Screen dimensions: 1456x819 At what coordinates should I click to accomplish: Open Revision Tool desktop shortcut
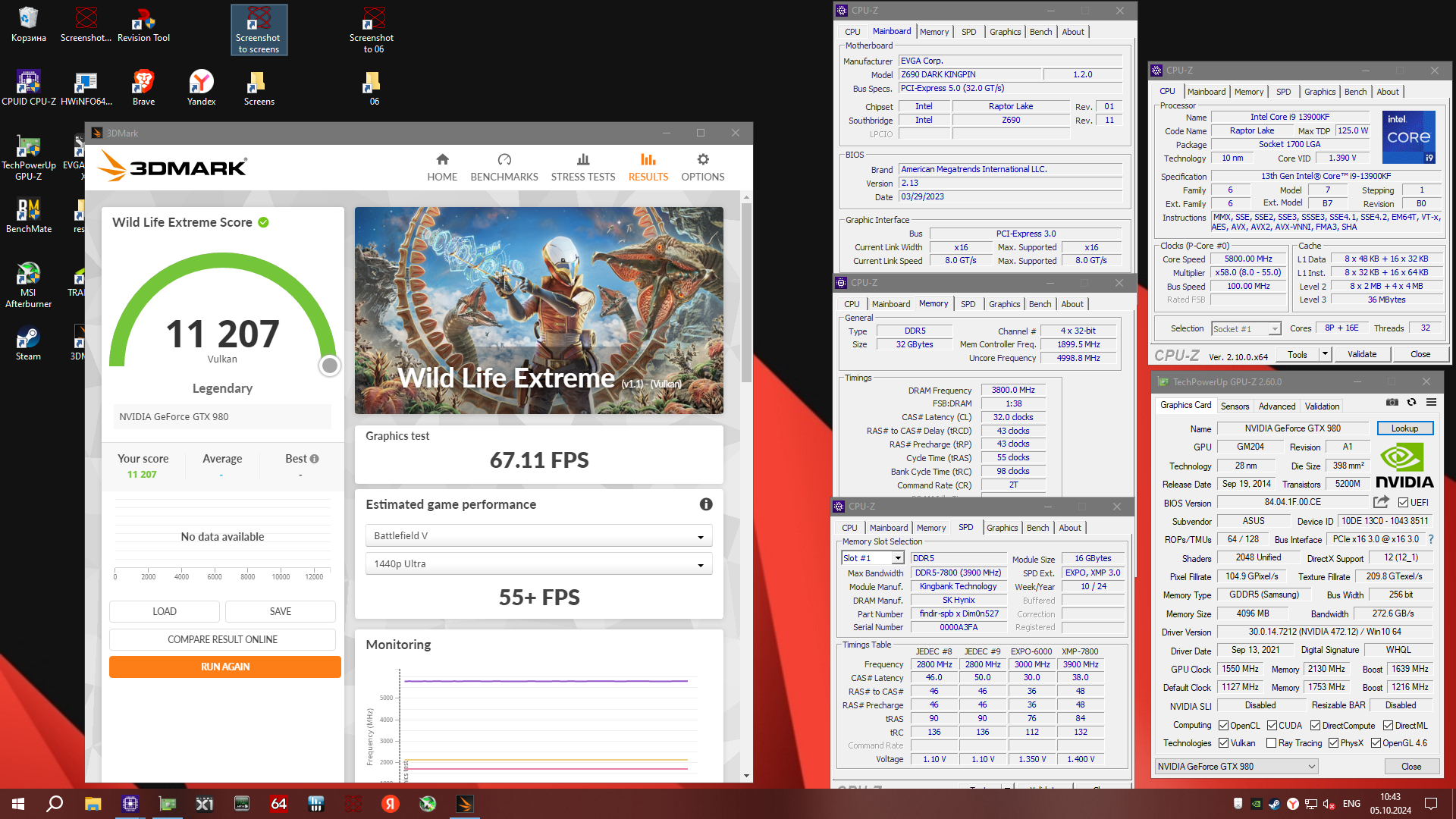[143, 24]
